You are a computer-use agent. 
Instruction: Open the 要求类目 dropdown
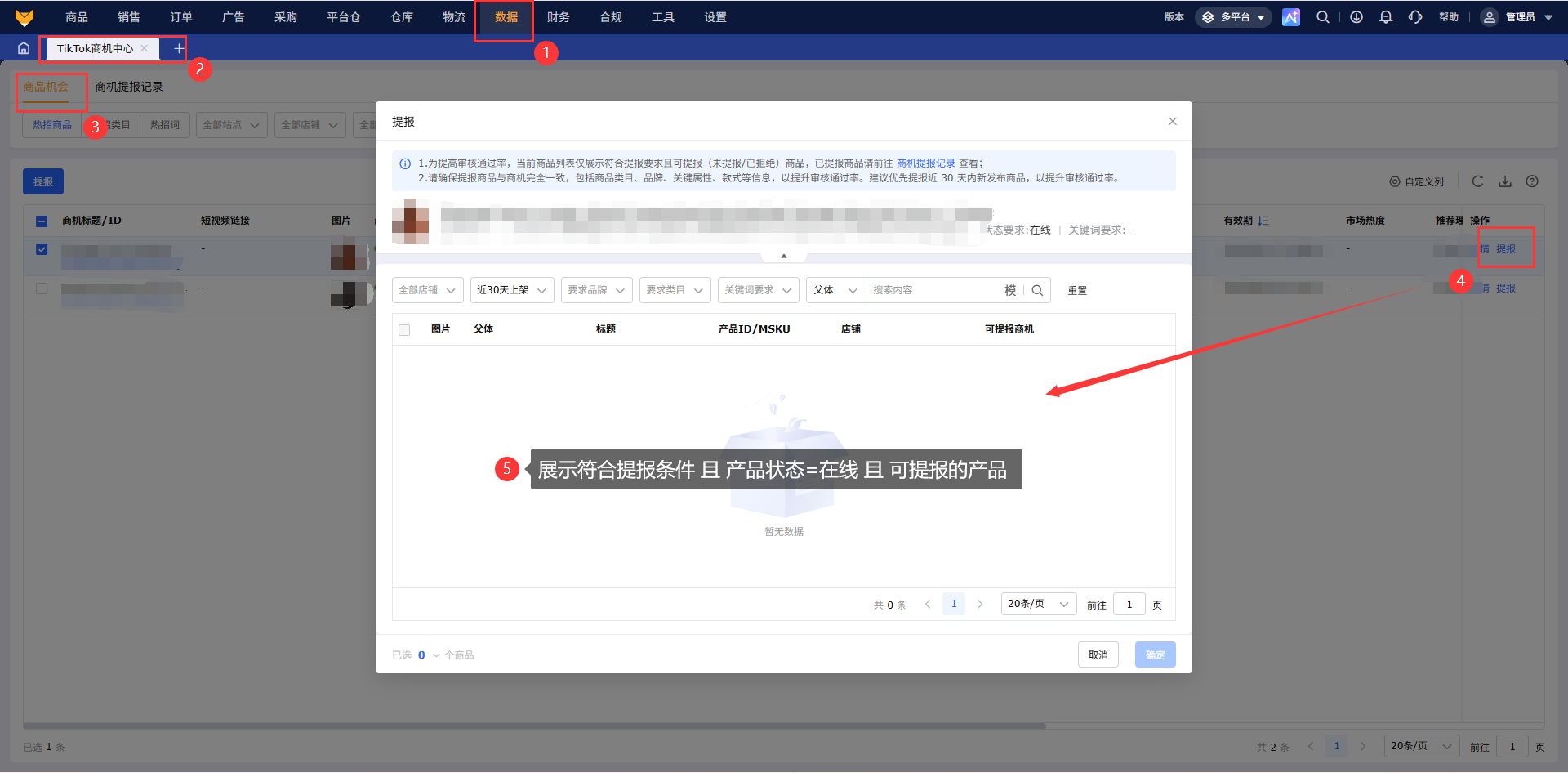click(x=675, y=290)
